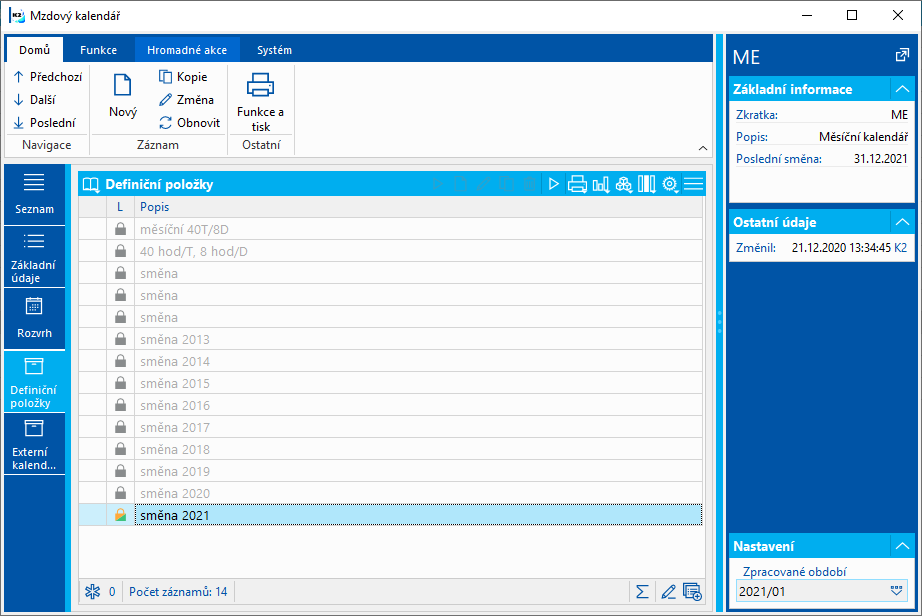Click the lock icon of row směna 2020
Image resolution: width=922 pixels, height=616 pixels.
(120, 493)
